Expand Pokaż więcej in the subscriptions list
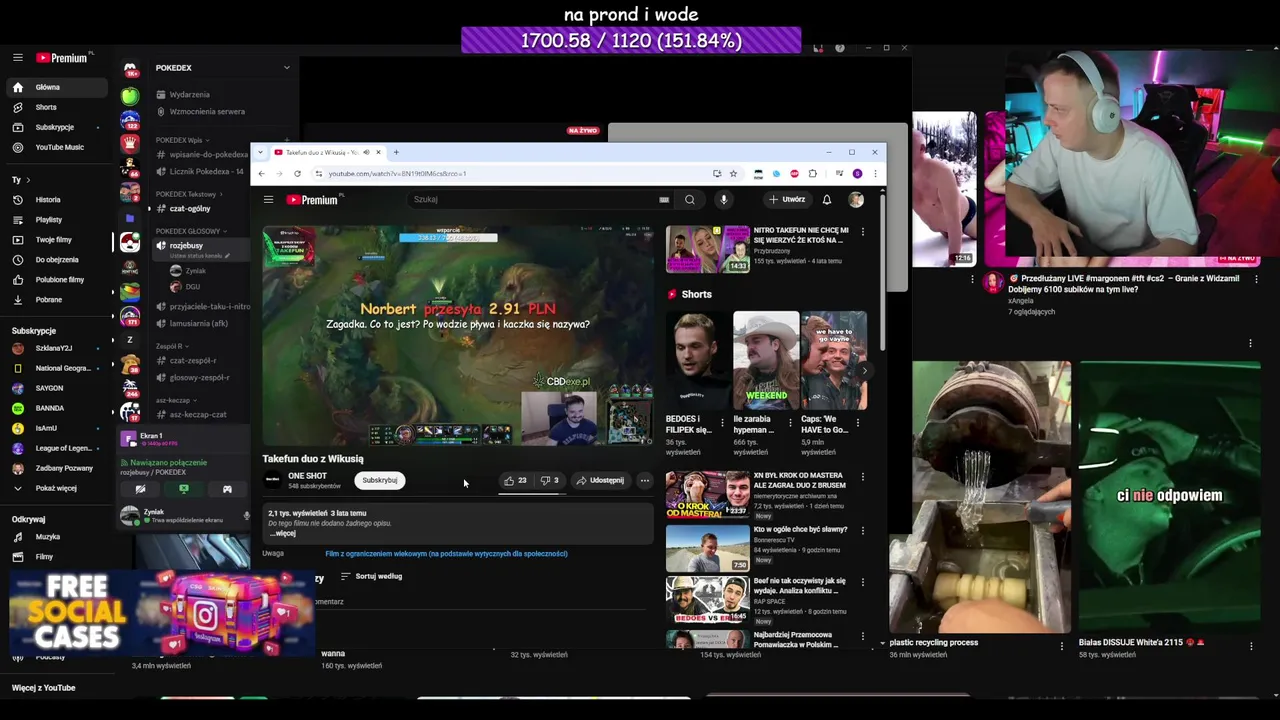The height and width of the screenshot is (720, 1280). [54, 488]
